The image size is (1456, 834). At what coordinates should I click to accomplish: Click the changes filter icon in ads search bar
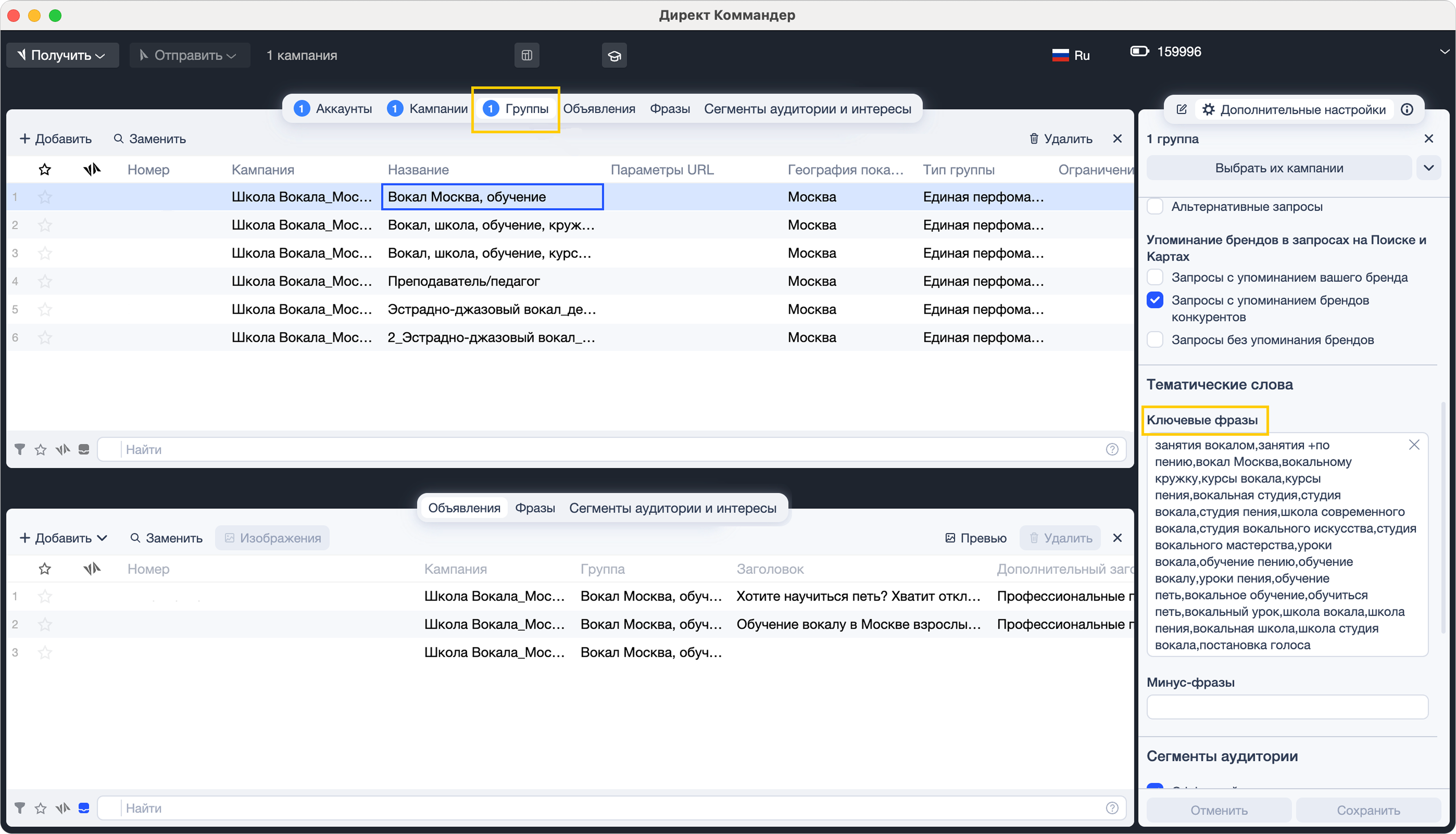[x=62, y=808]
